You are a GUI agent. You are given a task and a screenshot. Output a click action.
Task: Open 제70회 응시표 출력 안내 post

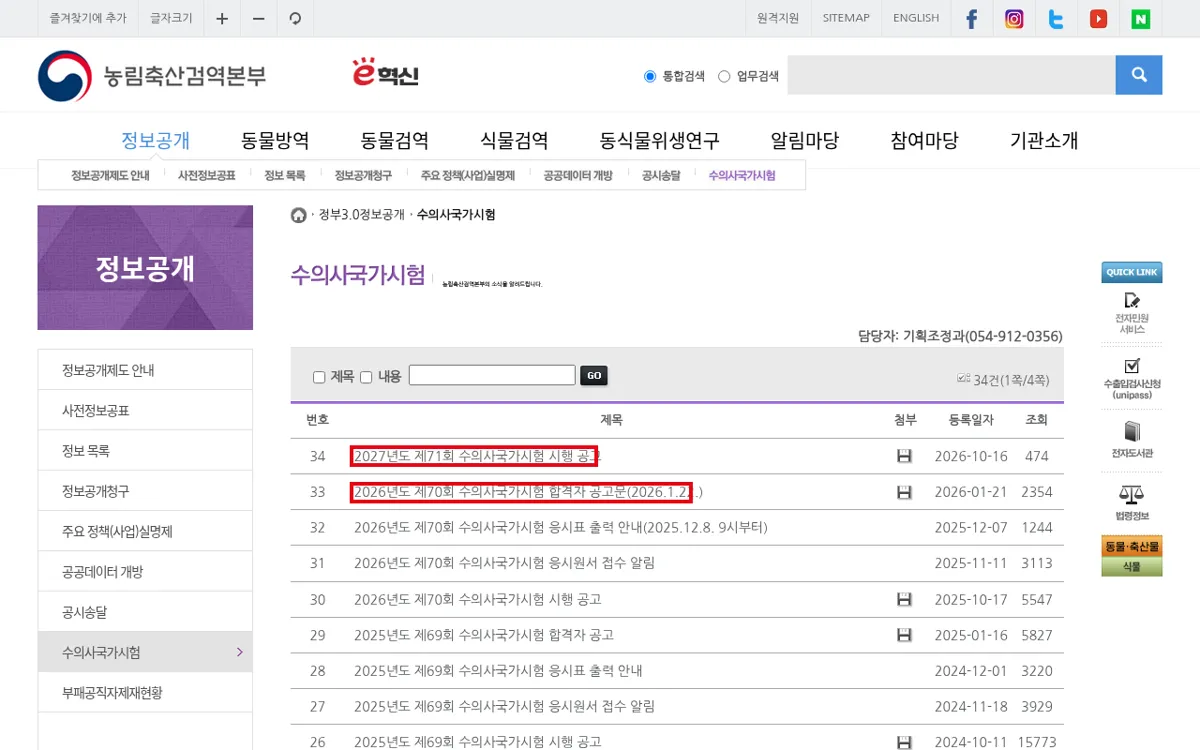561,527
